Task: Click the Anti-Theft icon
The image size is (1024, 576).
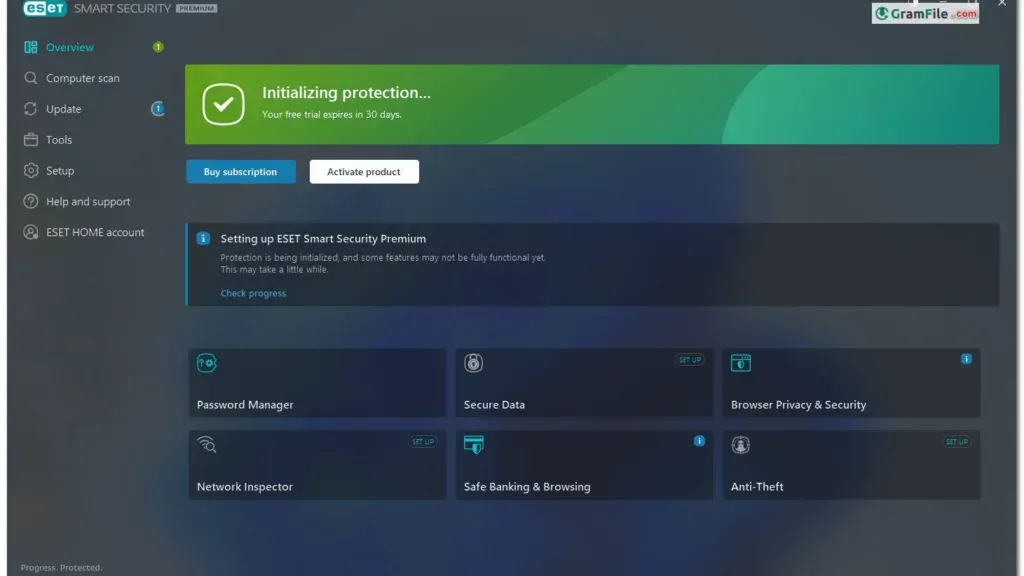Action: tap(741, 445)
